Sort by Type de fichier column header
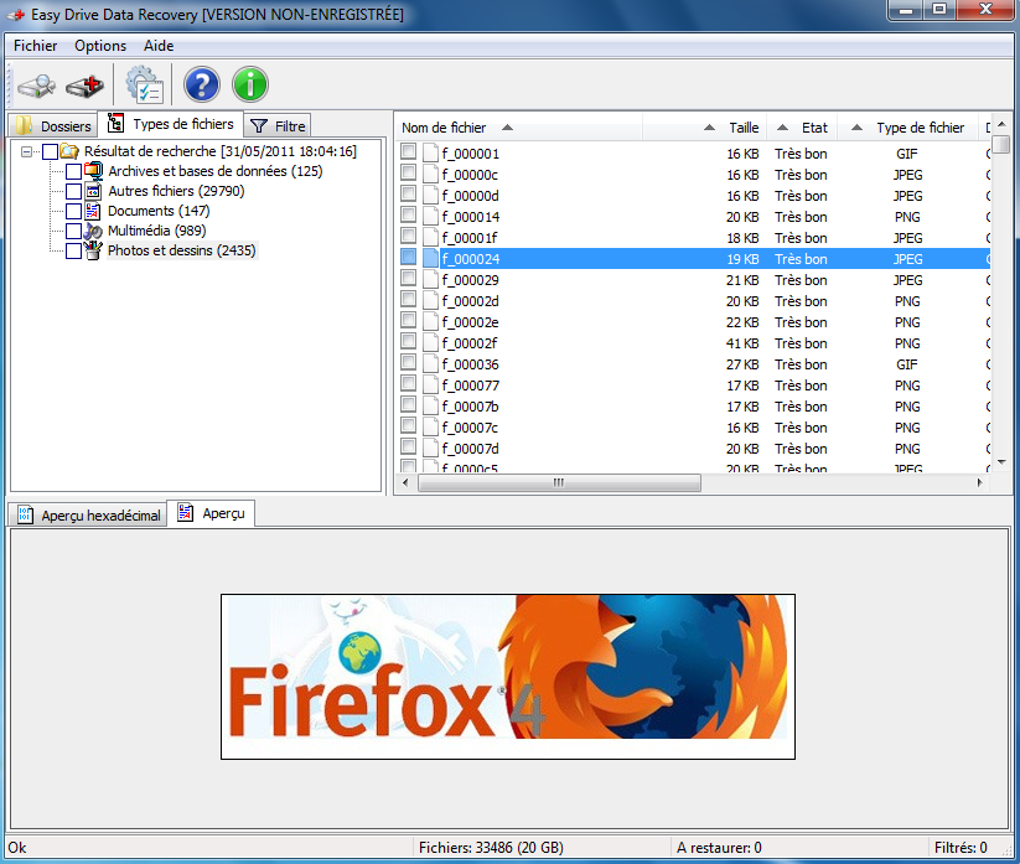 (908, 128)
